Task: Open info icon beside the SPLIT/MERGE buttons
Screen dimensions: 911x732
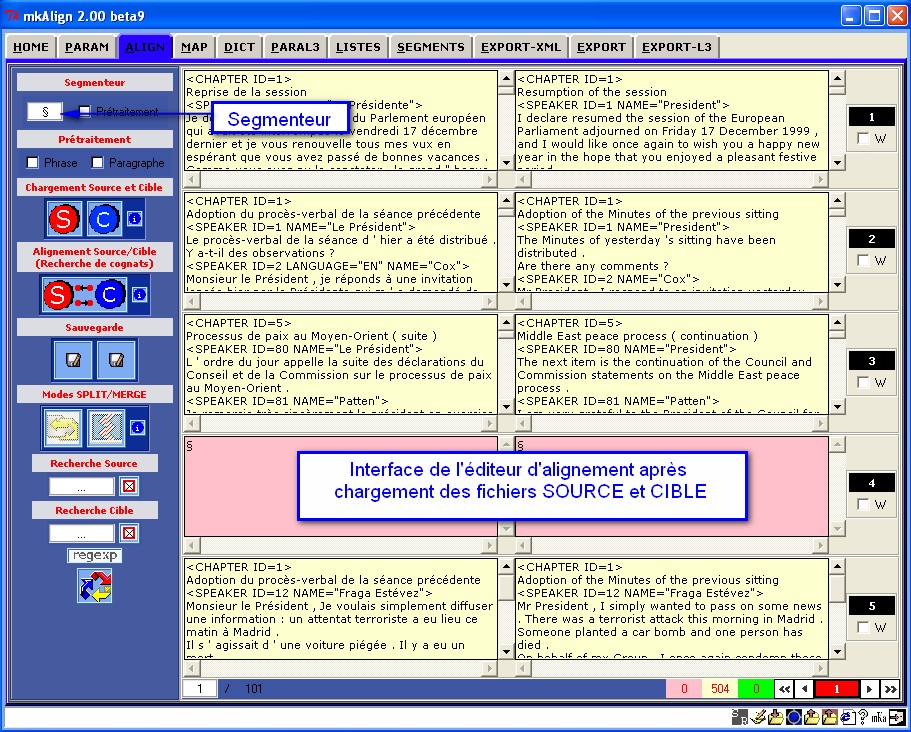Action: pyautogui.click(x=137, y=428)
